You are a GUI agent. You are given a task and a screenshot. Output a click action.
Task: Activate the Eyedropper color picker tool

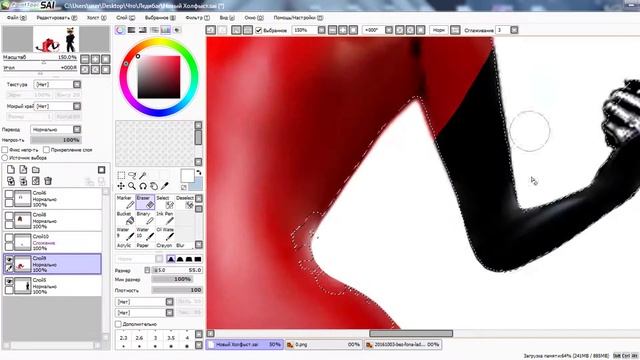[164, 186]
